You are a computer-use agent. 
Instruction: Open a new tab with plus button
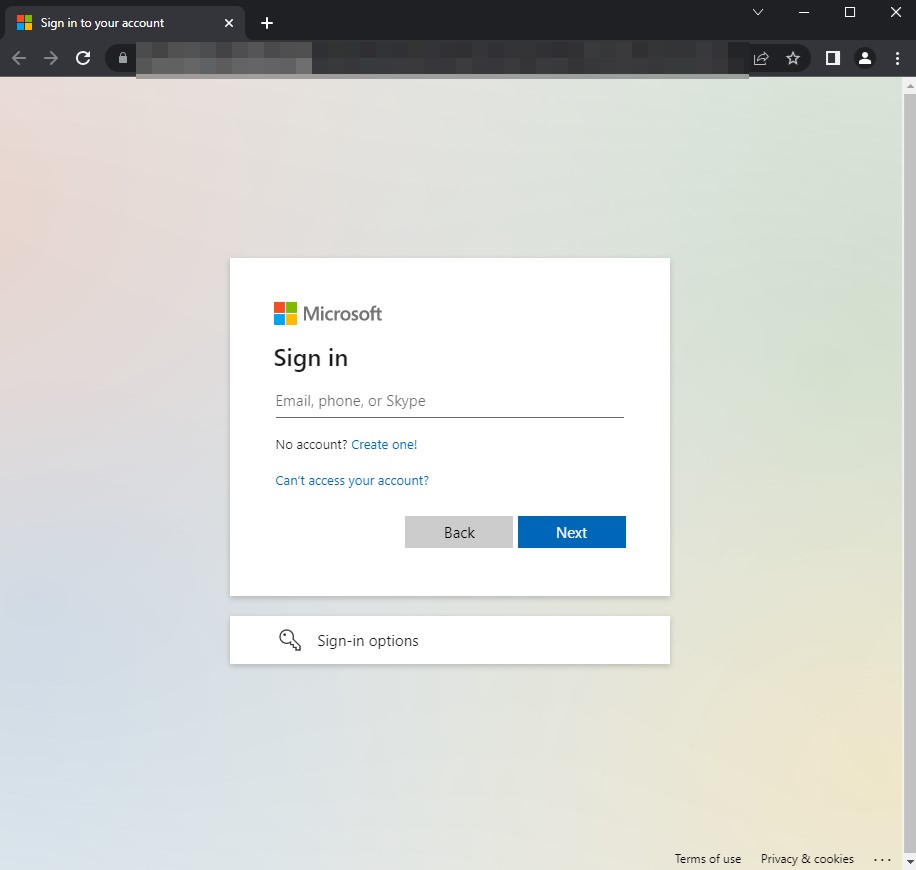tap(267, 23)
